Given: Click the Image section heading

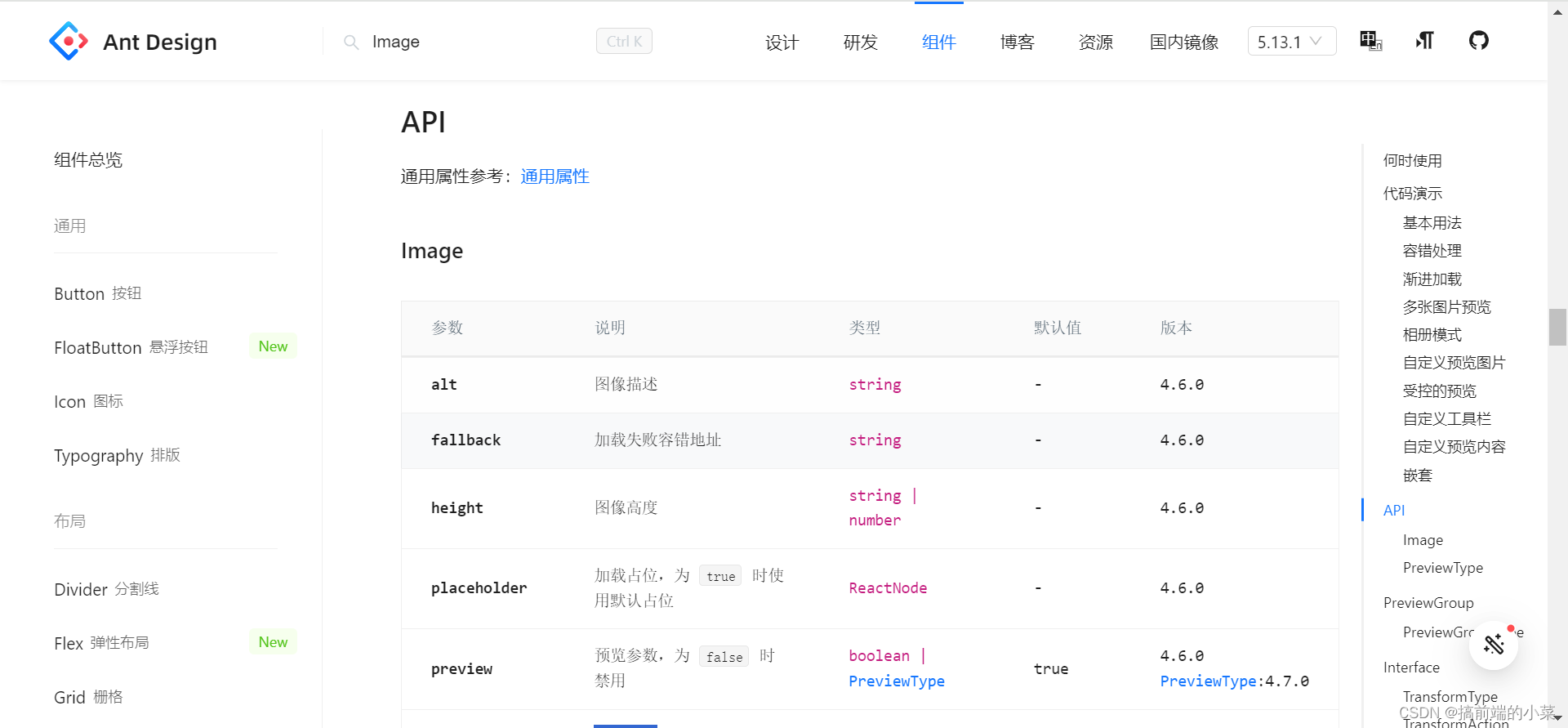Looking at the screenshot, I should pyautogui.click(x=432, y=251).
